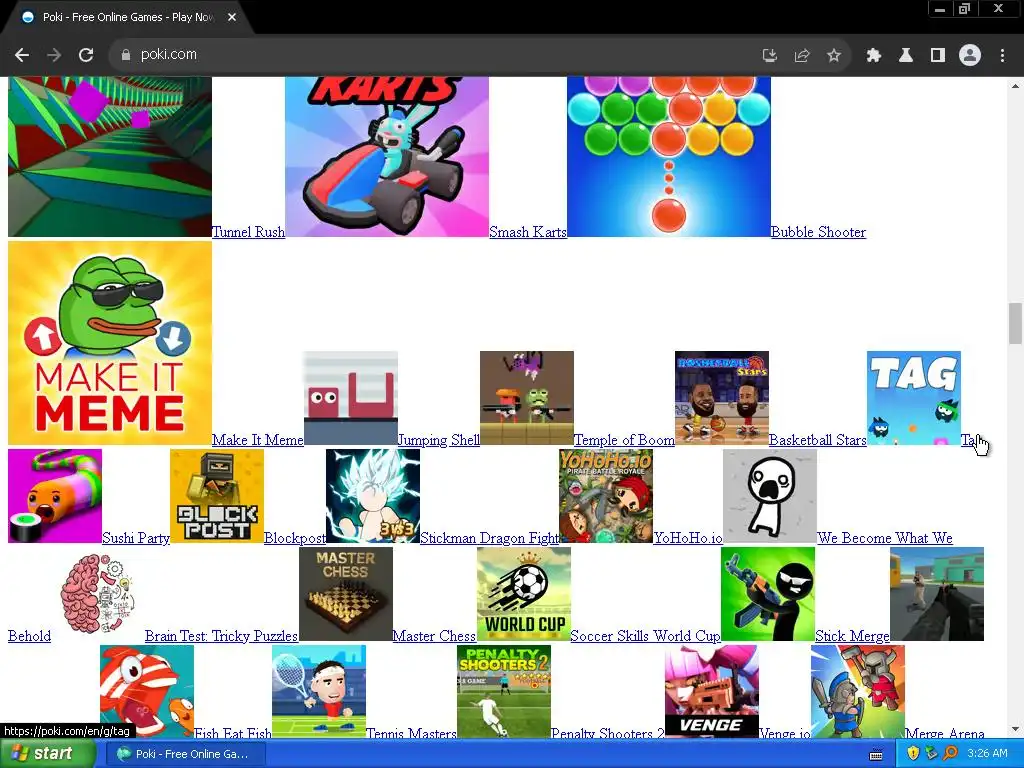Open the Chrome three-dot menu
The width and height of the screenshot is (1024, 768).
pos(1002,56)
